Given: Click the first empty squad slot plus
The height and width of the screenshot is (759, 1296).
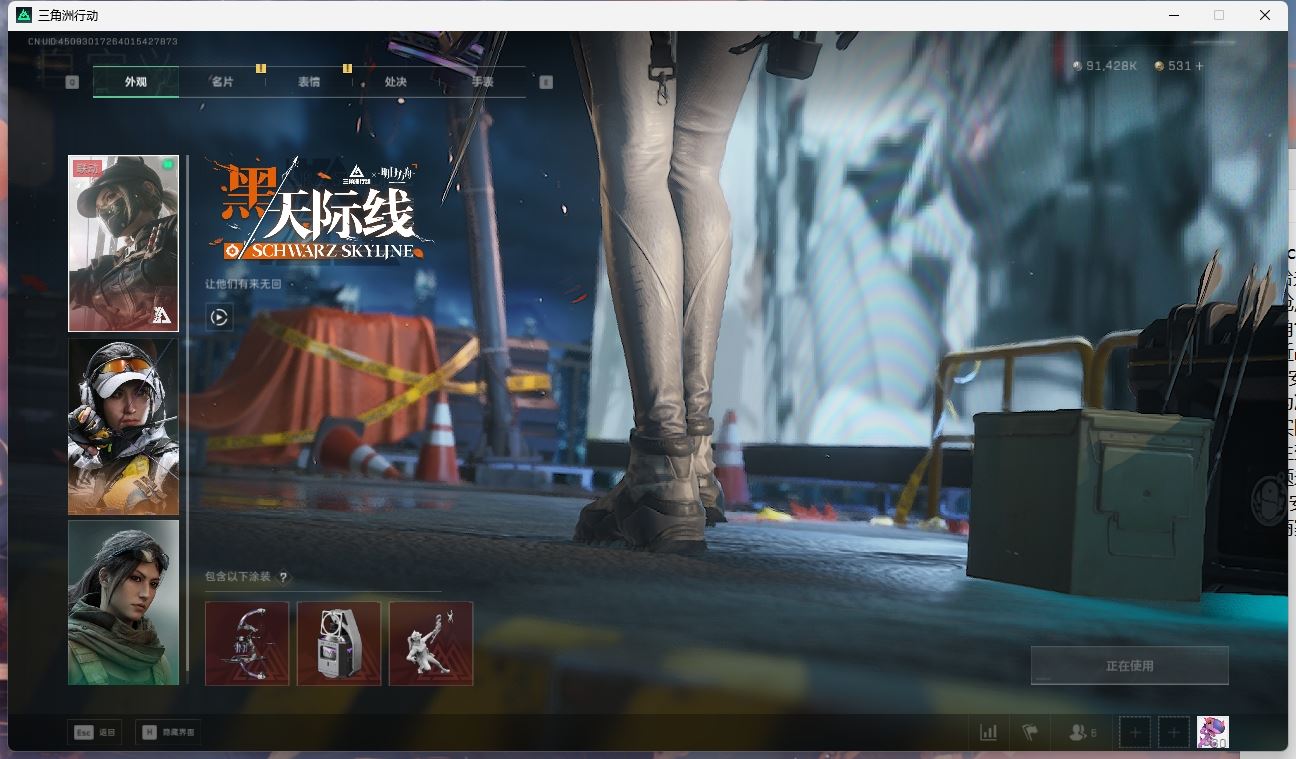Looking at the screenshot, I should click(1134, 732).
